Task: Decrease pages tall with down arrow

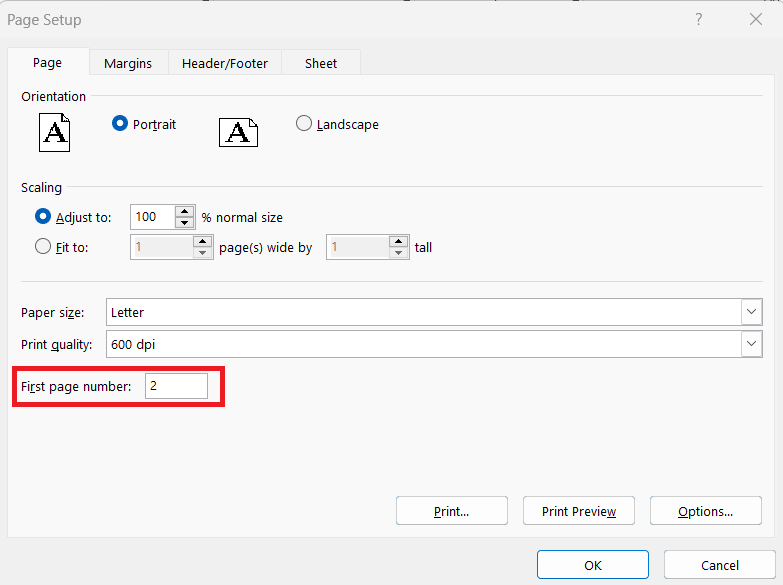Action: [x=398, y=253]
